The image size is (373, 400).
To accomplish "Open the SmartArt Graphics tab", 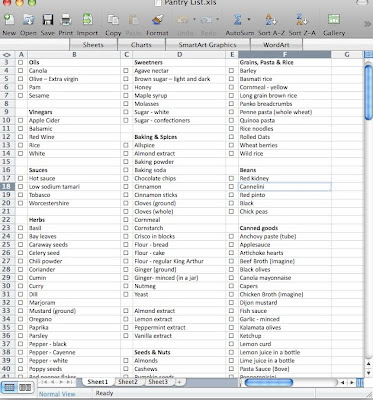I will tap(207, 45).
